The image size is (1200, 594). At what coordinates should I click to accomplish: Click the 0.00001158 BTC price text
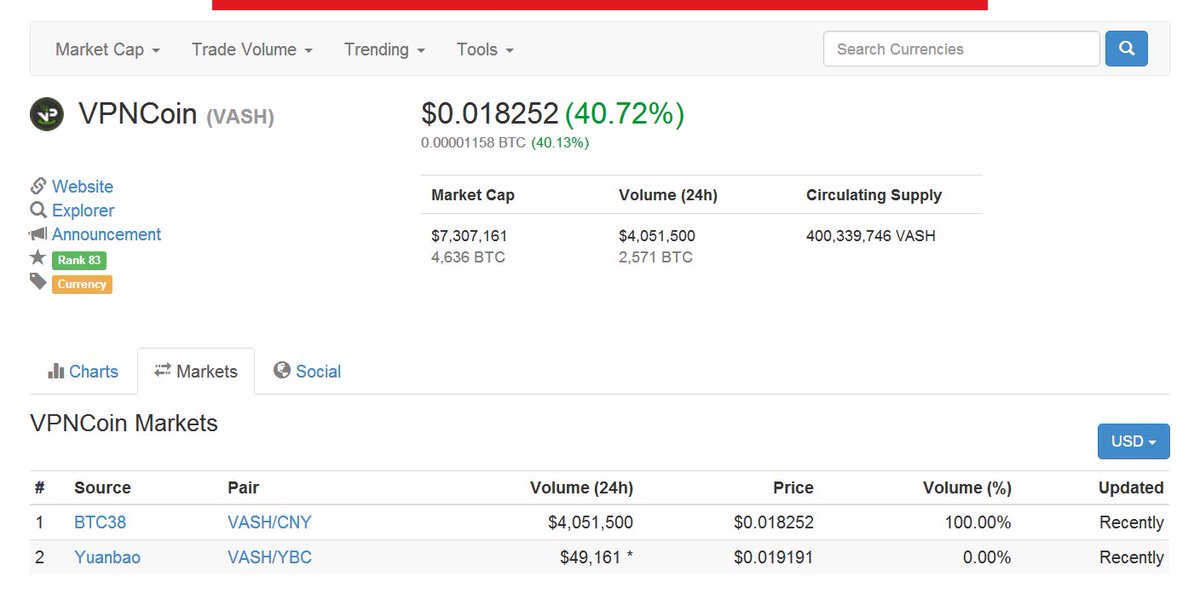(473, 142)
